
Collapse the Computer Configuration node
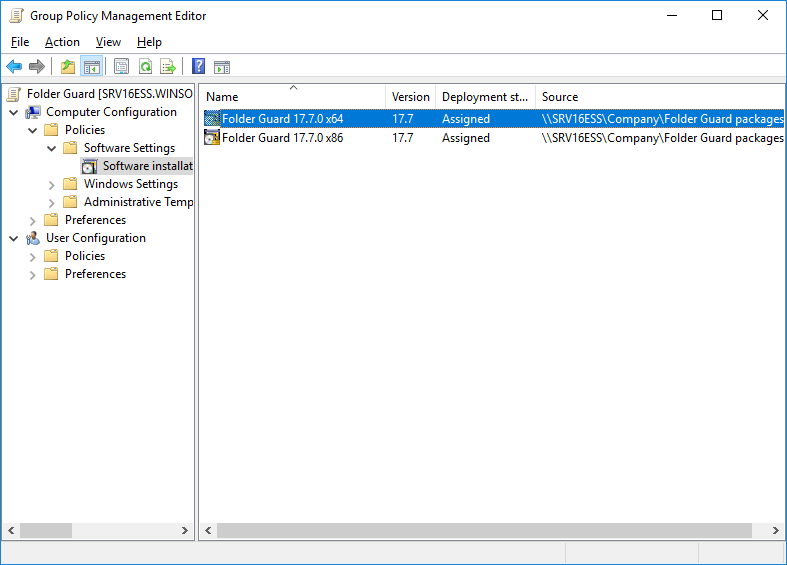14,112
